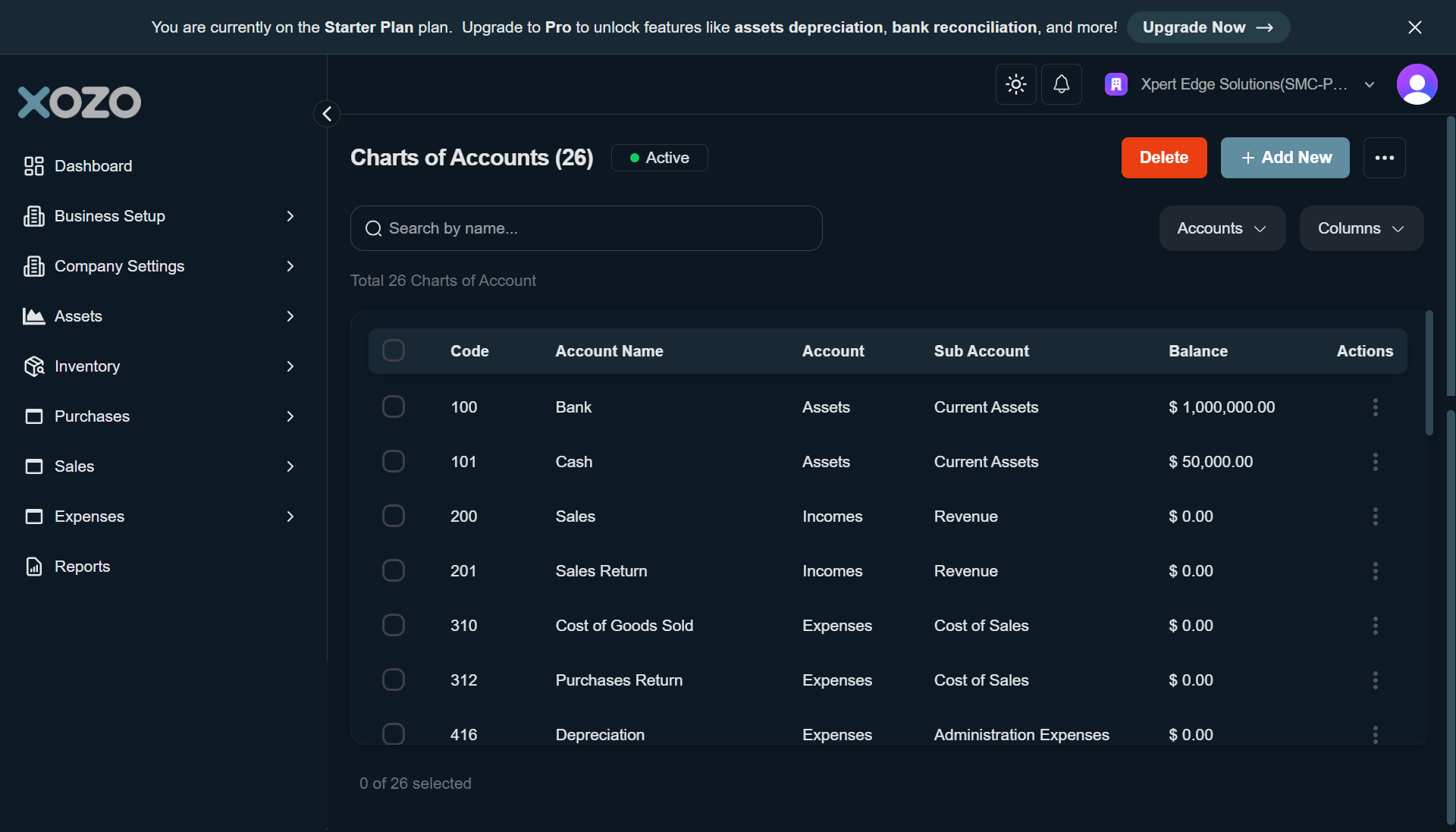This screenshot has width=1456, height=832.
Task: Open actions menu for Bank row
Action: pos(1375,407)
